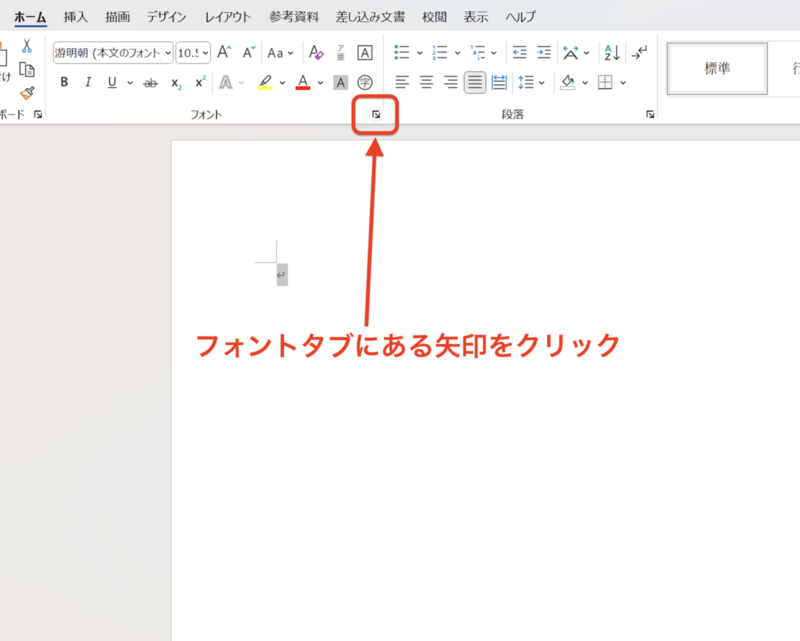Align text left

402,82
